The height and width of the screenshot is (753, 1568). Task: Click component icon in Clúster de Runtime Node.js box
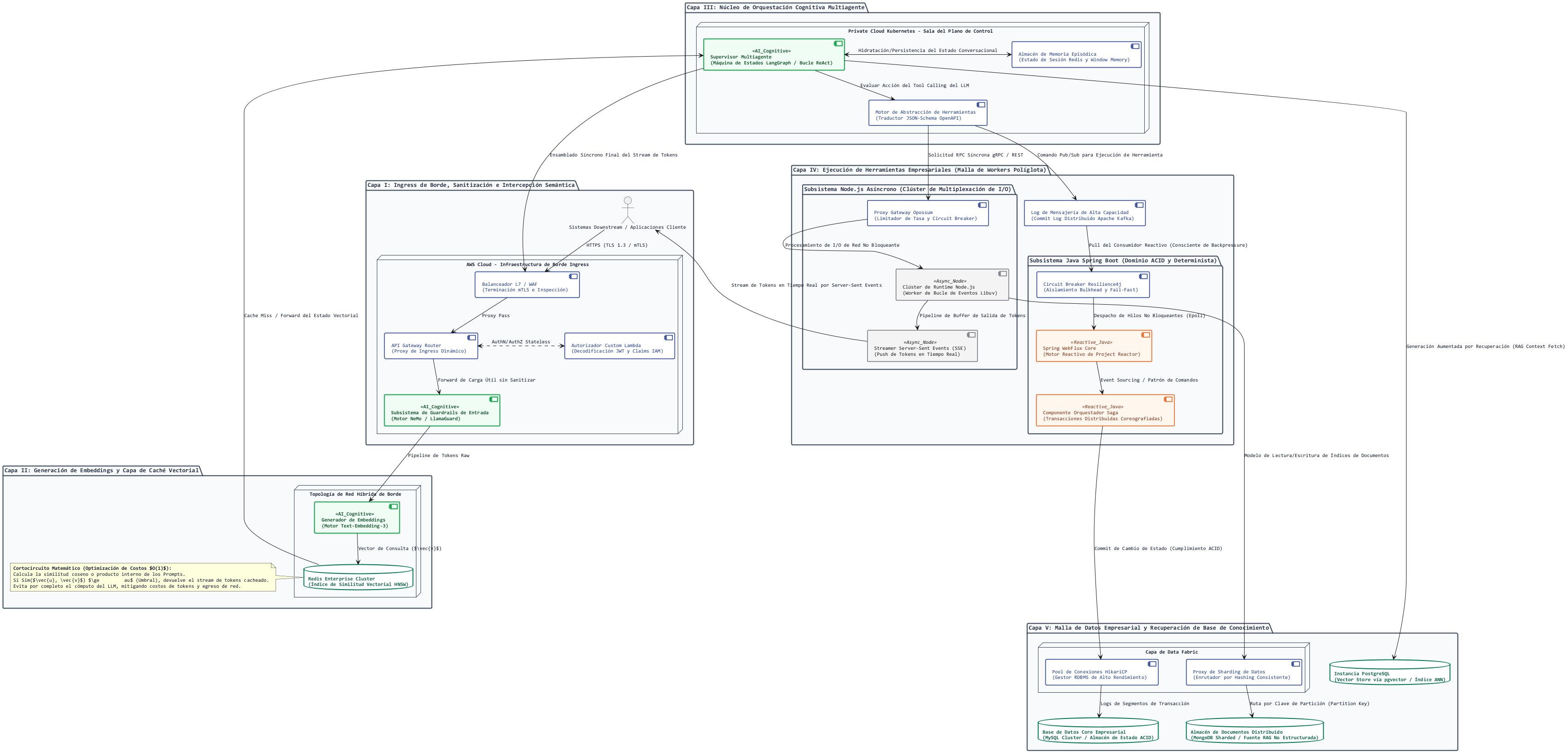[x=1002, y=274]
